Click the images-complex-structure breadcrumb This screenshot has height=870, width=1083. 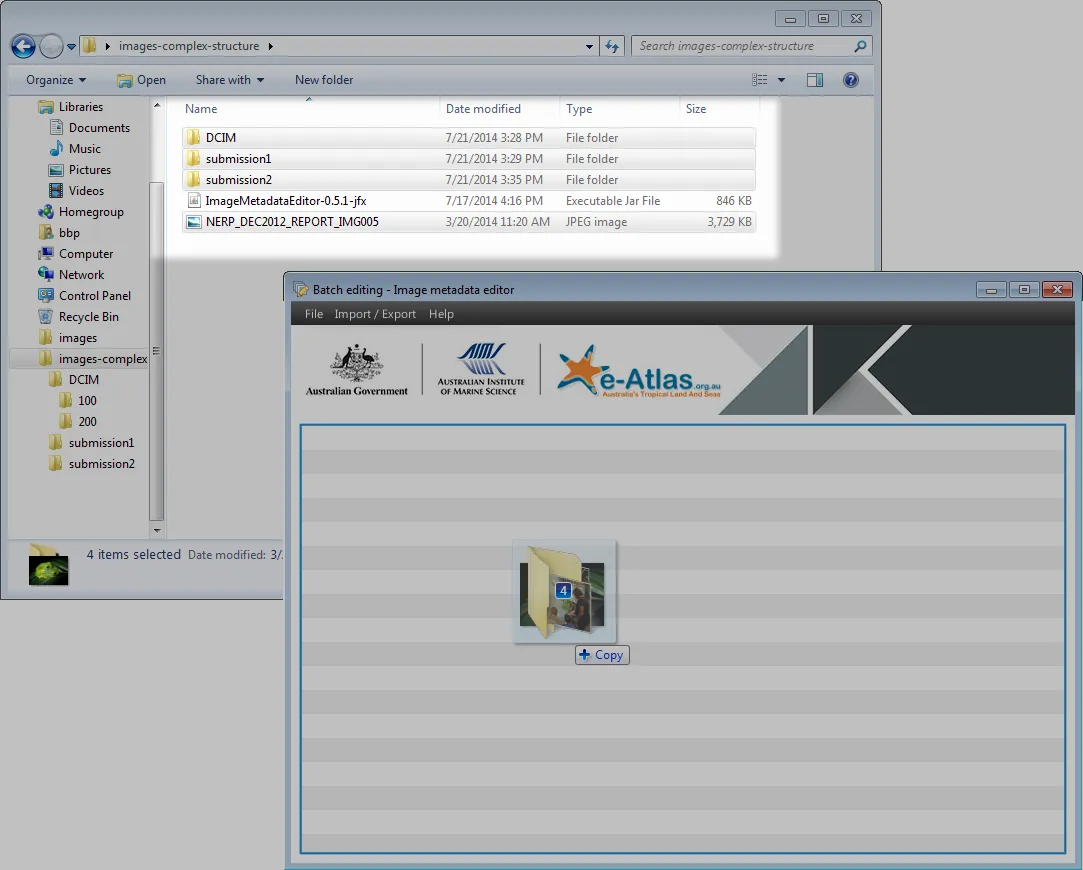tap(189, 46)
